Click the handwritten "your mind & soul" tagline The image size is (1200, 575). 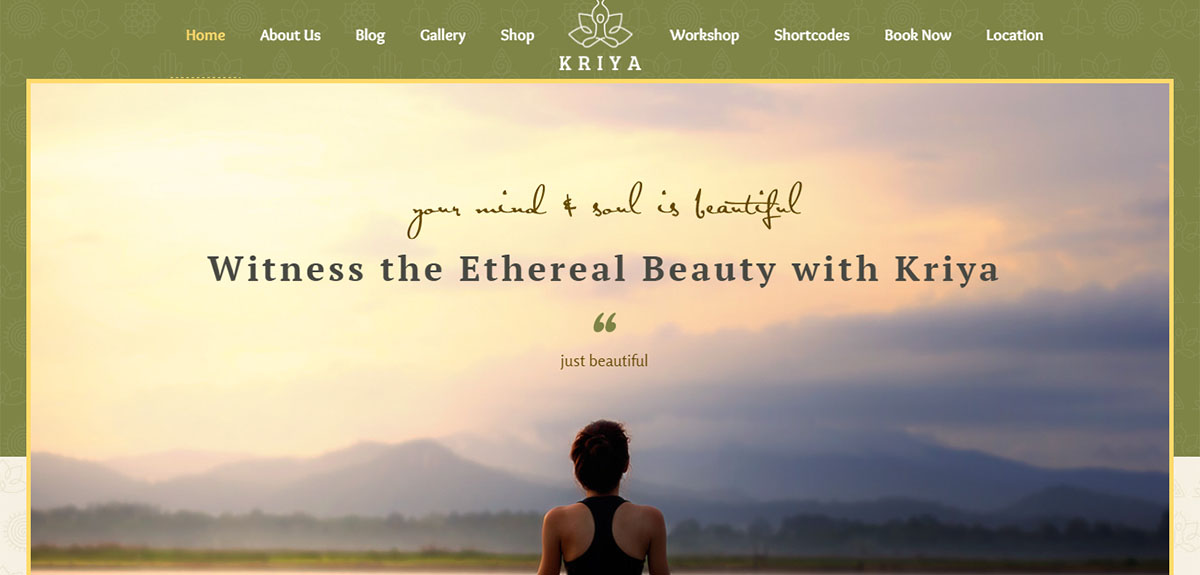coord(604,208)
